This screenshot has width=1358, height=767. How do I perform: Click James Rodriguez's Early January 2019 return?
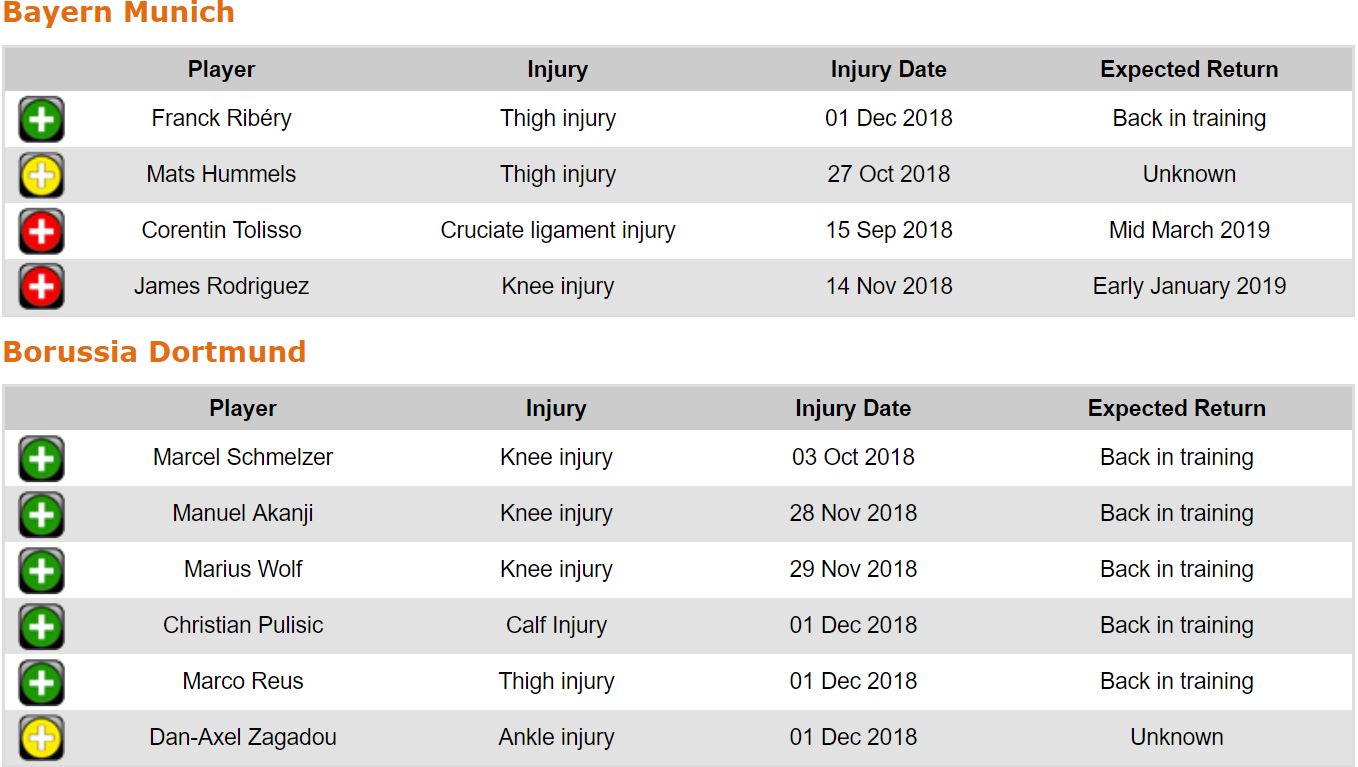(1189, 286)
